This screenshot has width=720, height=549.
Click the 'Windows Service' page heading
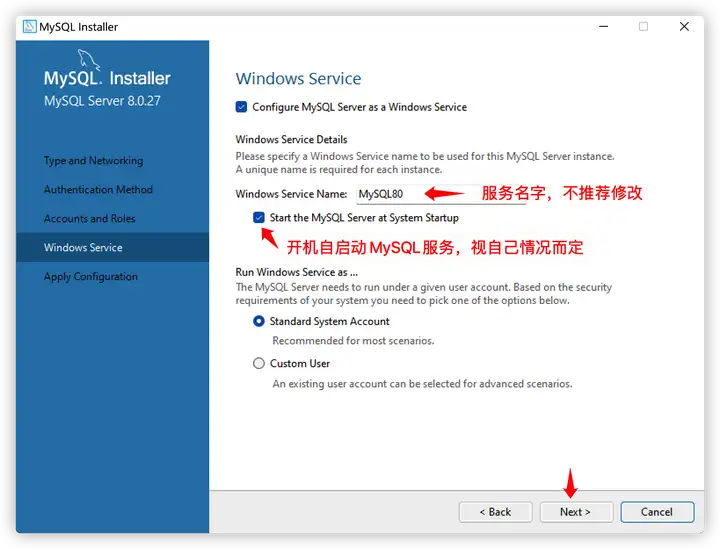(x=298, y=78)
